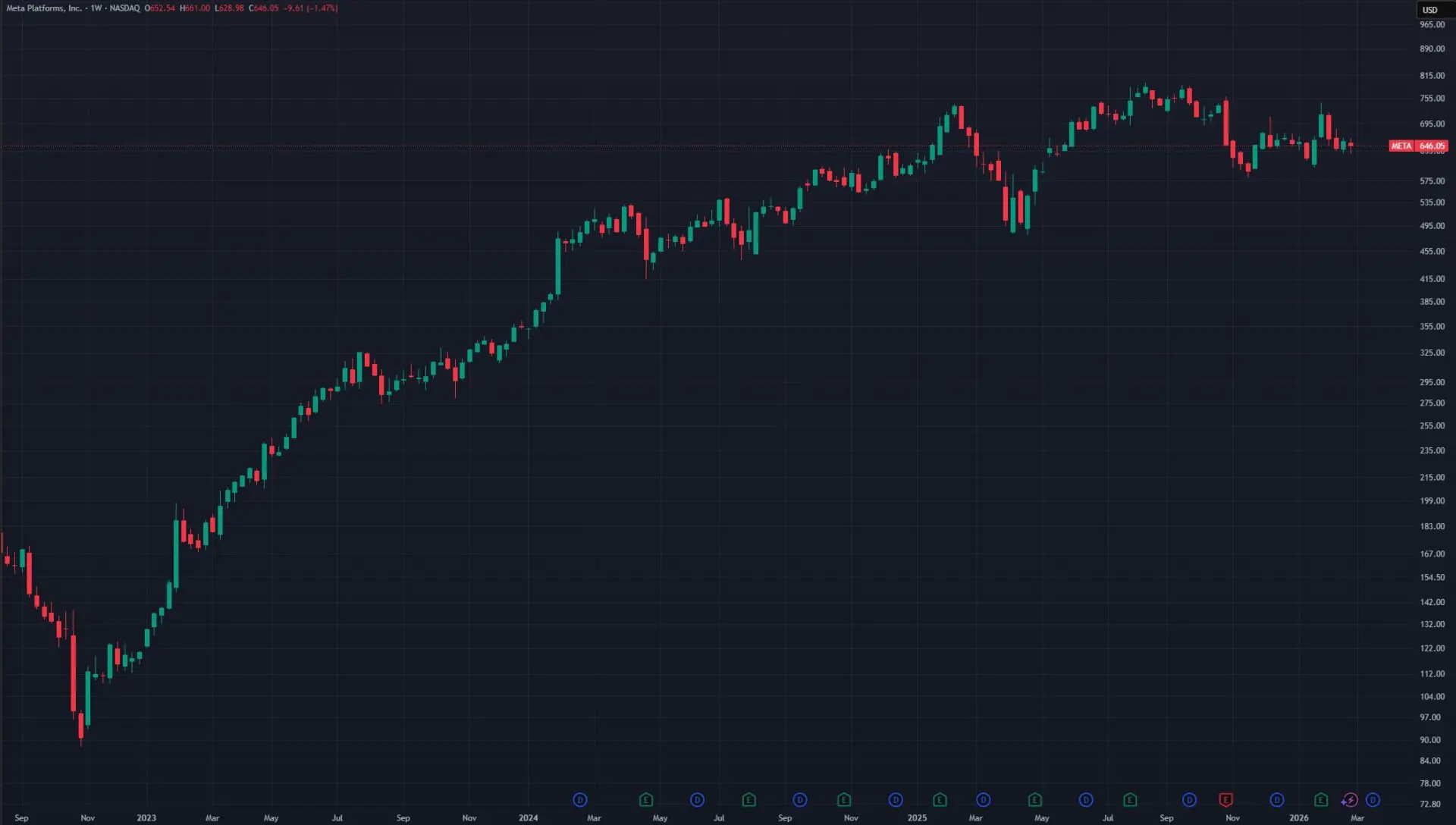1456x825 pixels.
Task: Click the dividend marker just before 2026 label
Action: pos(1277,800)
